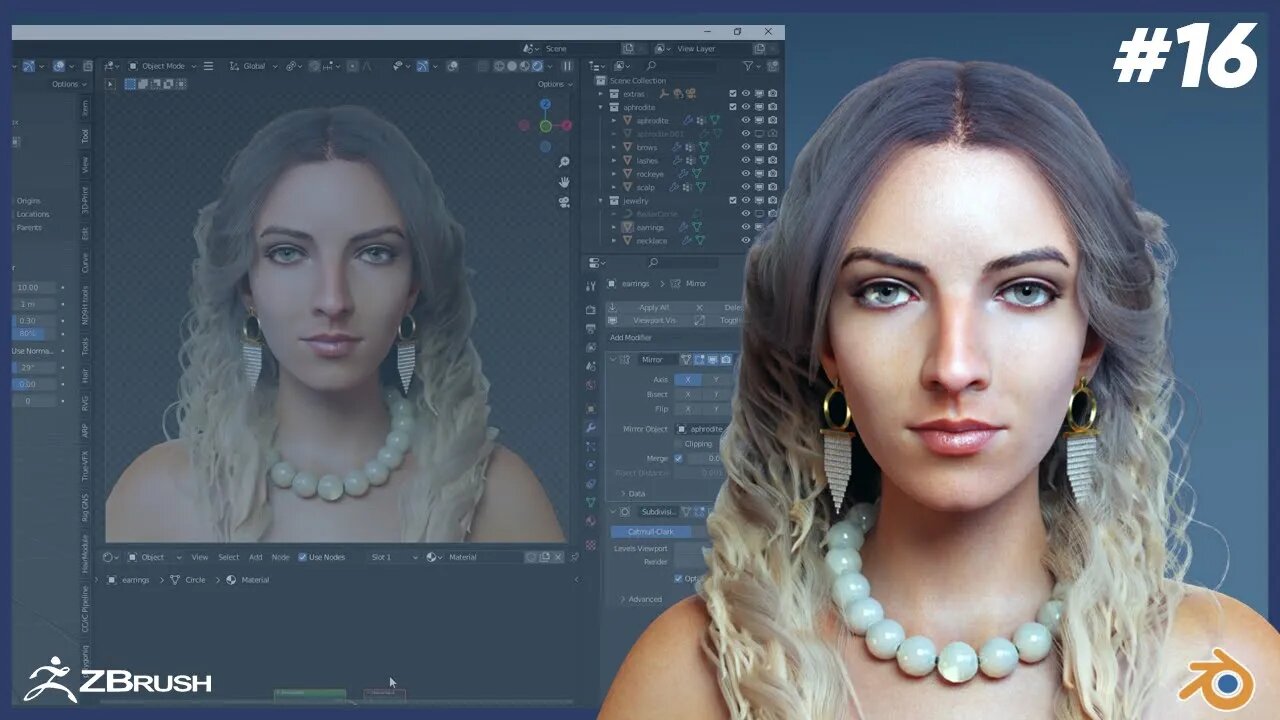
Task: Click the Bisect Y button
Action: (716, 394)
